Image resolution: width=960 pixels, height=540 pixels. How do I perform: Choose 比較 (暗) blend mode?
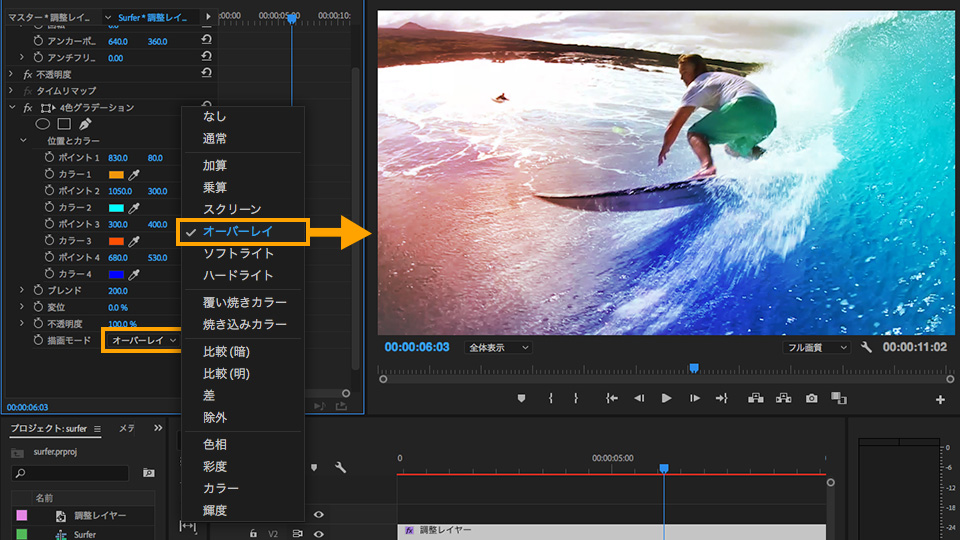[x=243, y=351]
